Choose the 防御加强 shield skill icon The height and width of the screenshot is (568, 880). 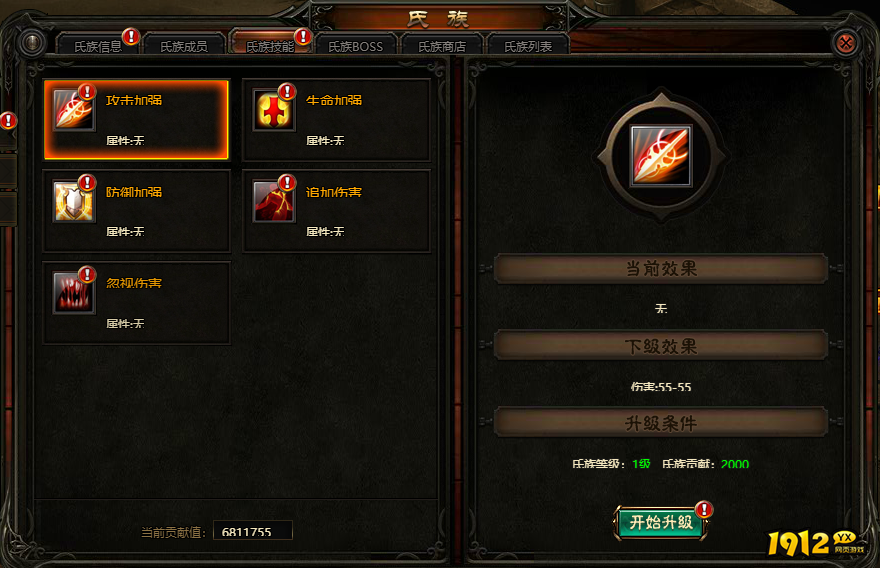pyautogui.click(x=74, y=201)
